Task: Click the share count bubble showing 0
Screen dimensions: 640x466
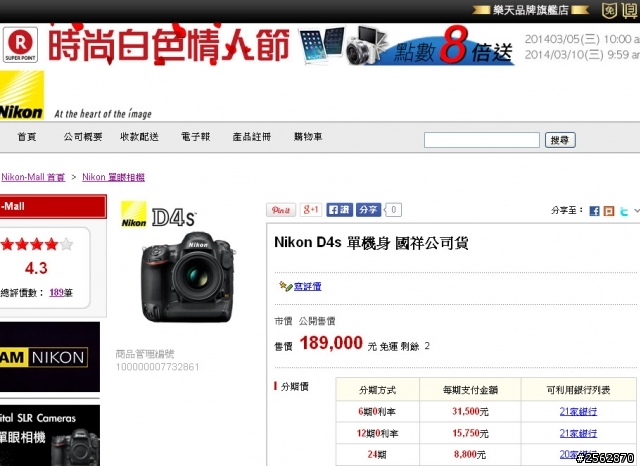Action: pyautogui.click(x=393, y=210)
